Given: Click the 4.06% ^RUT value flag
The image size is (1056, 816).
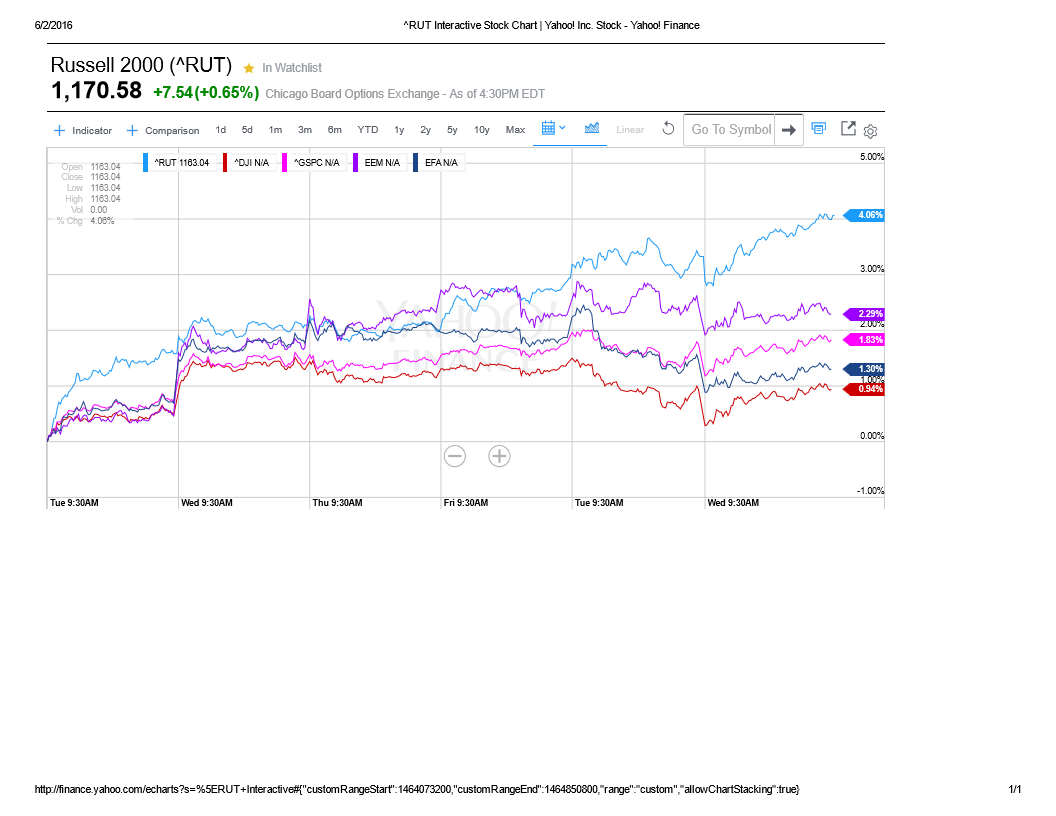Looking at the screenshot, I should click(864, 215).
